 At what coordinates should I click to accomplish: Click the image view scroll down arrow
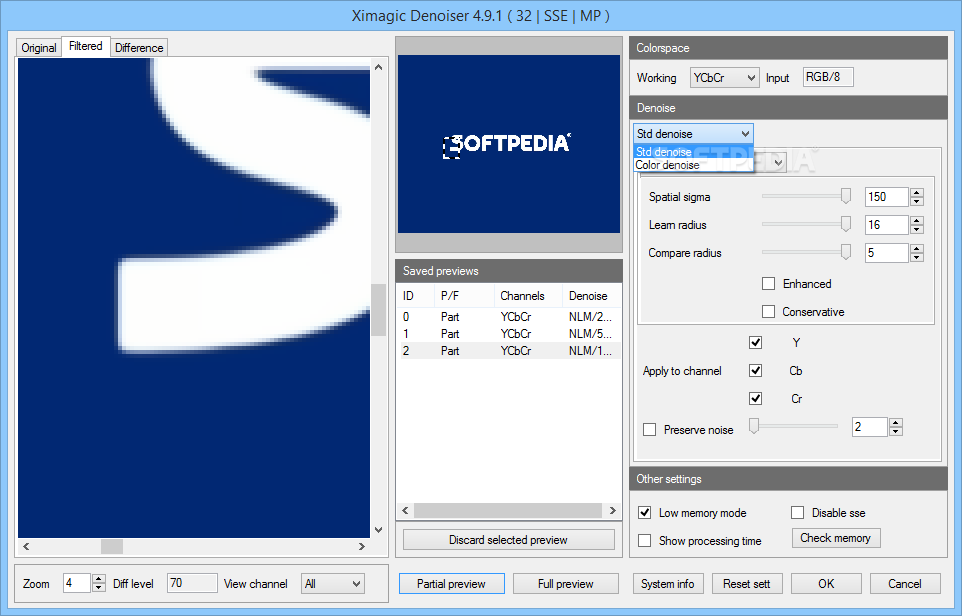pyautogui.click(x=379, y=529)
